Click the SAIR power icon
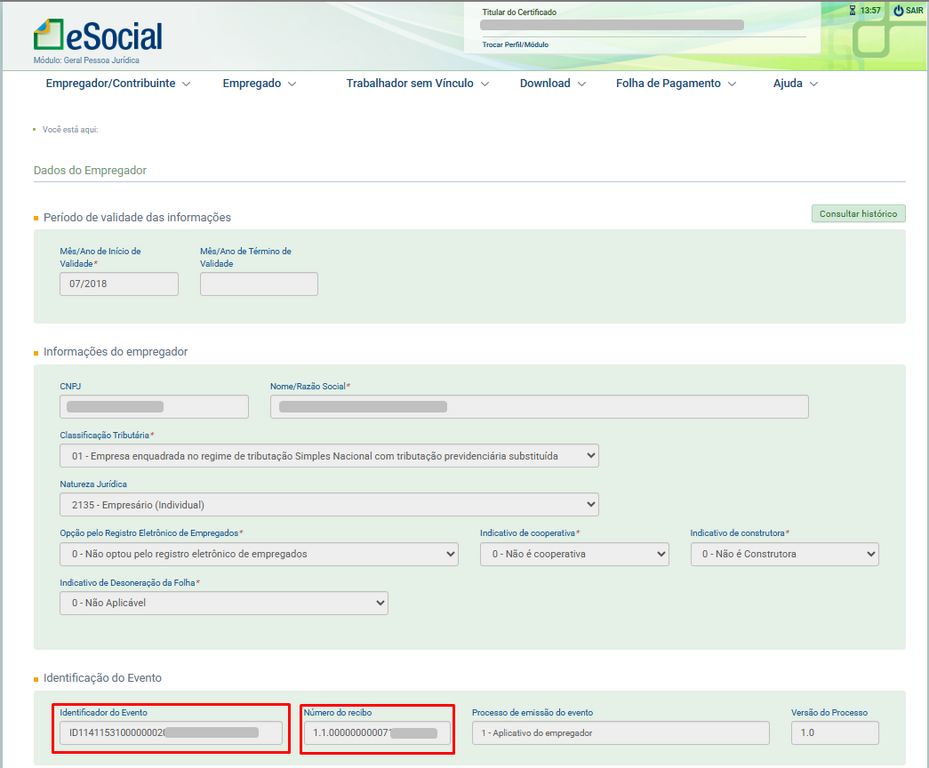Viewport: 929px width, 768px height. pos(898,10)
